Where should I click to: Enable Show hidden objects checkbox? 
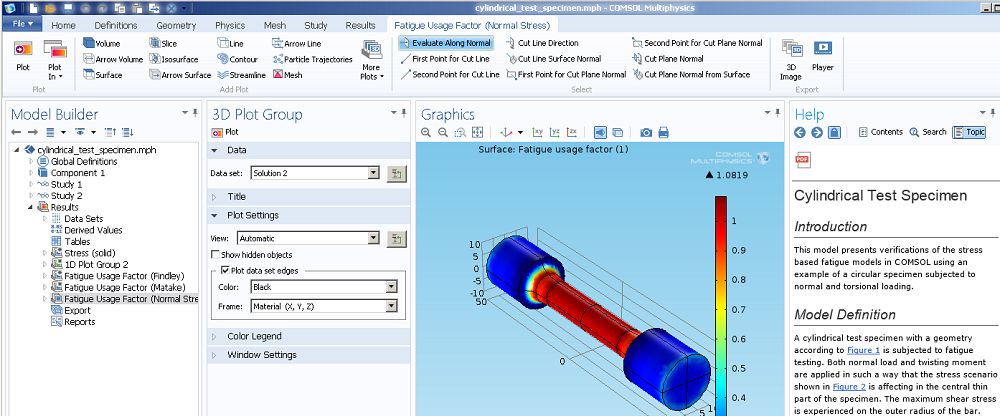tap(216, 255)
